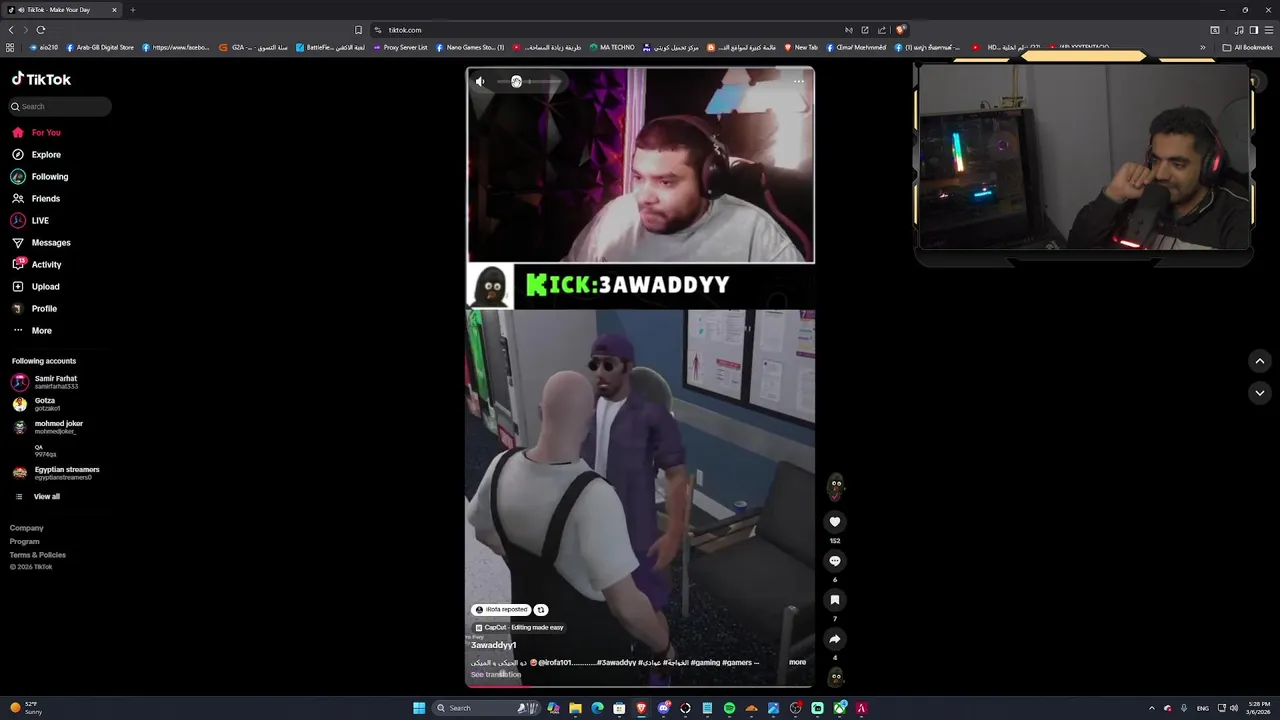Open the All Bookmarks folder

click(1247, 47)
